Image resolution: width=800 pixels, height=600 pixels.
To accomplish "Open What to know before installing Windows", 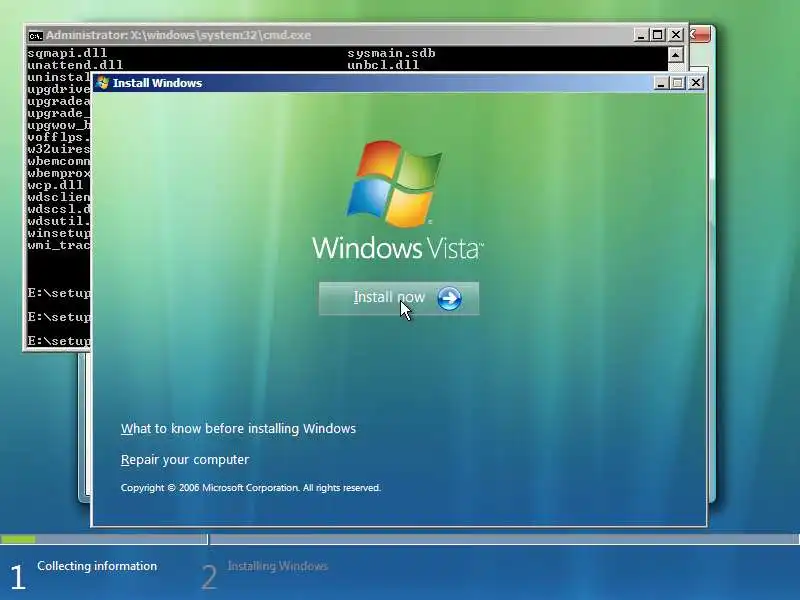I will (x=238, y=428).
